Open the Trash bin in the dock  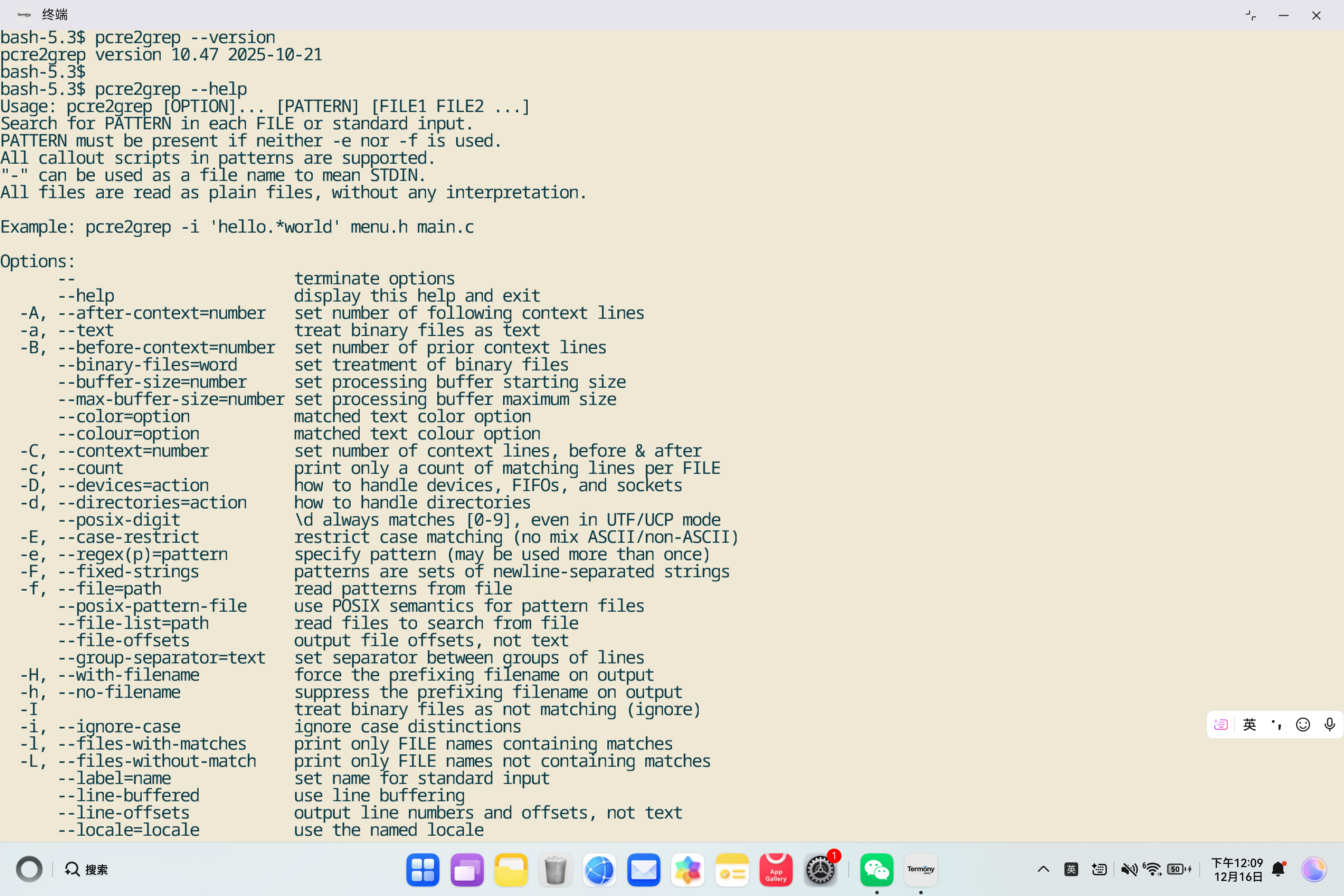(555, 869)
